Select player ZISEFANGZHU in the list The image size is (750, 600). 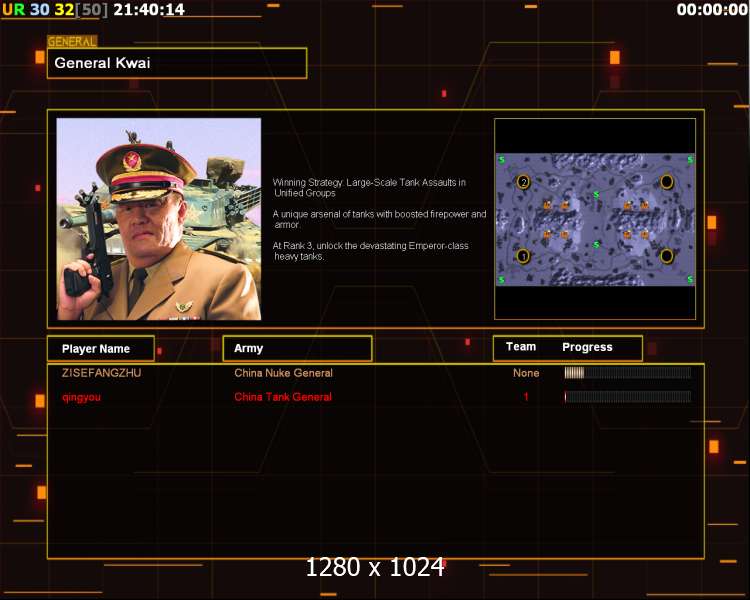coord(101,373)
